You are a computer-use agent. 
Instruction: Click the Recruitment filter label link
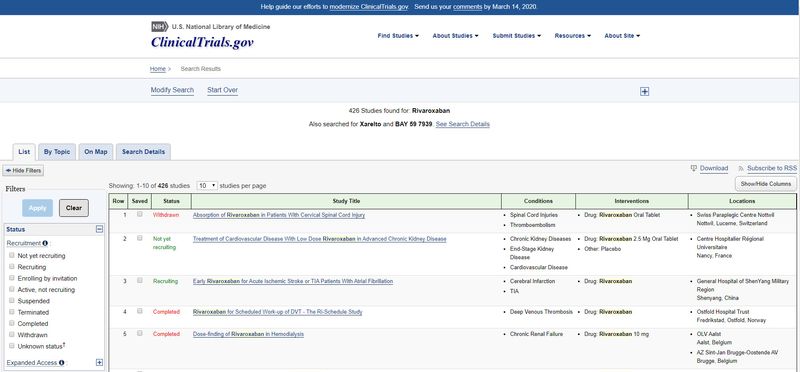pyautogui.click(x=23, y=244)
